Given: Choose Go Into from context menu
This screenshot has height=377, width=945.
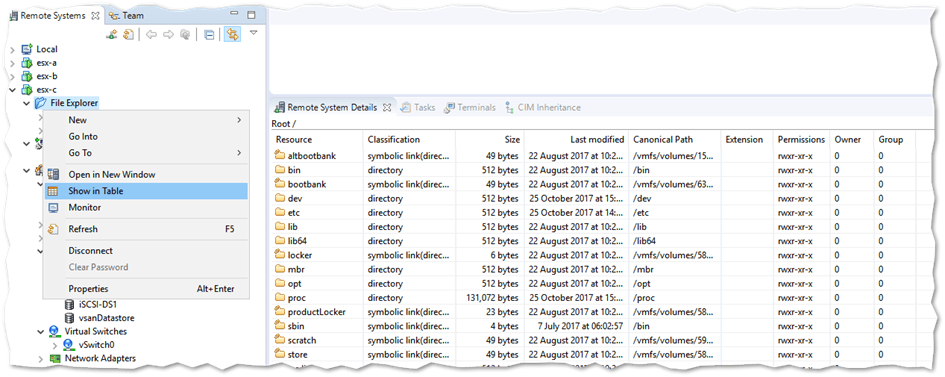Looking at the screenshot, I should click(x=145, y=137).
